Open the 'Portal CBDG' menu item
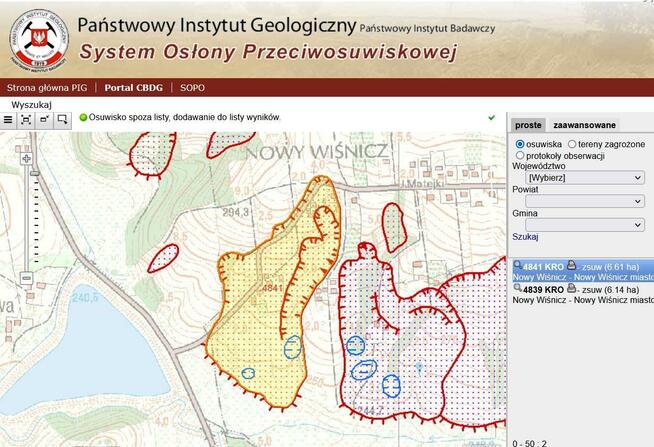The width and height of the screenshot is (654, 447). (x=135, y=87)
